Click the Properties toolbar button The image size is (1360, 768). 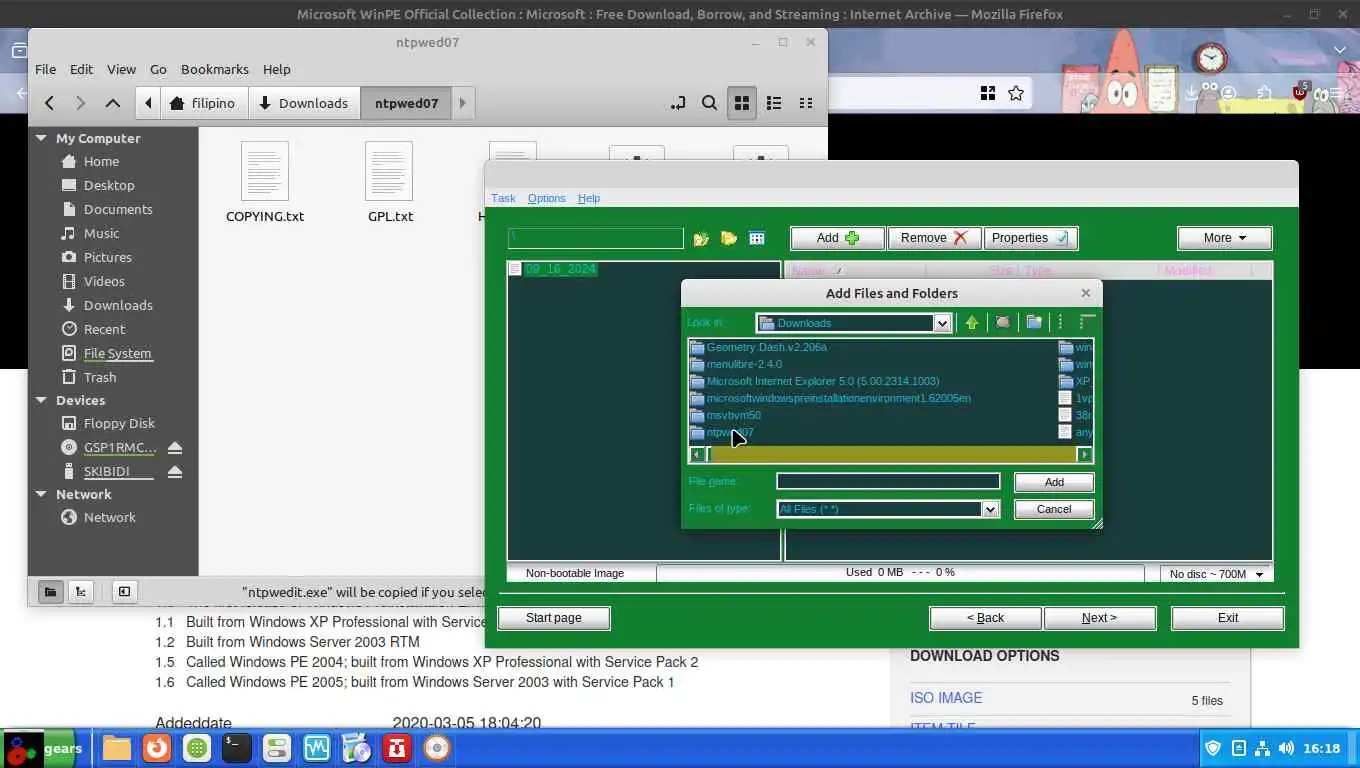tap(1030, 238)
